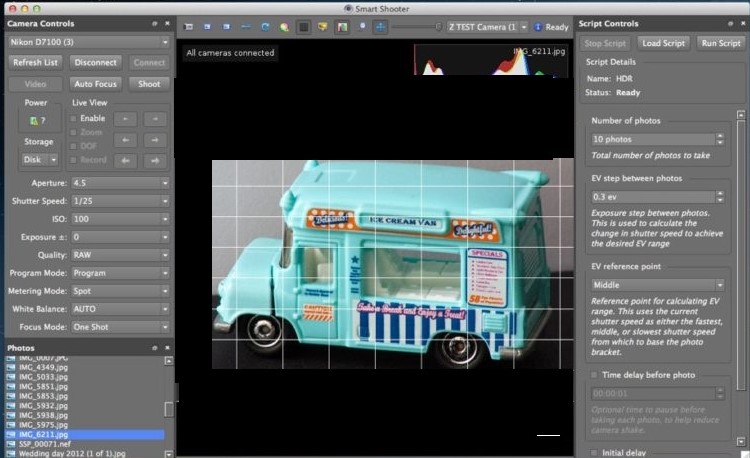Image resolution: width=750 pixels, height=458 pixels.
Task: Click Number of photos stepper up arrow
Action: click(x=720, y=136)
